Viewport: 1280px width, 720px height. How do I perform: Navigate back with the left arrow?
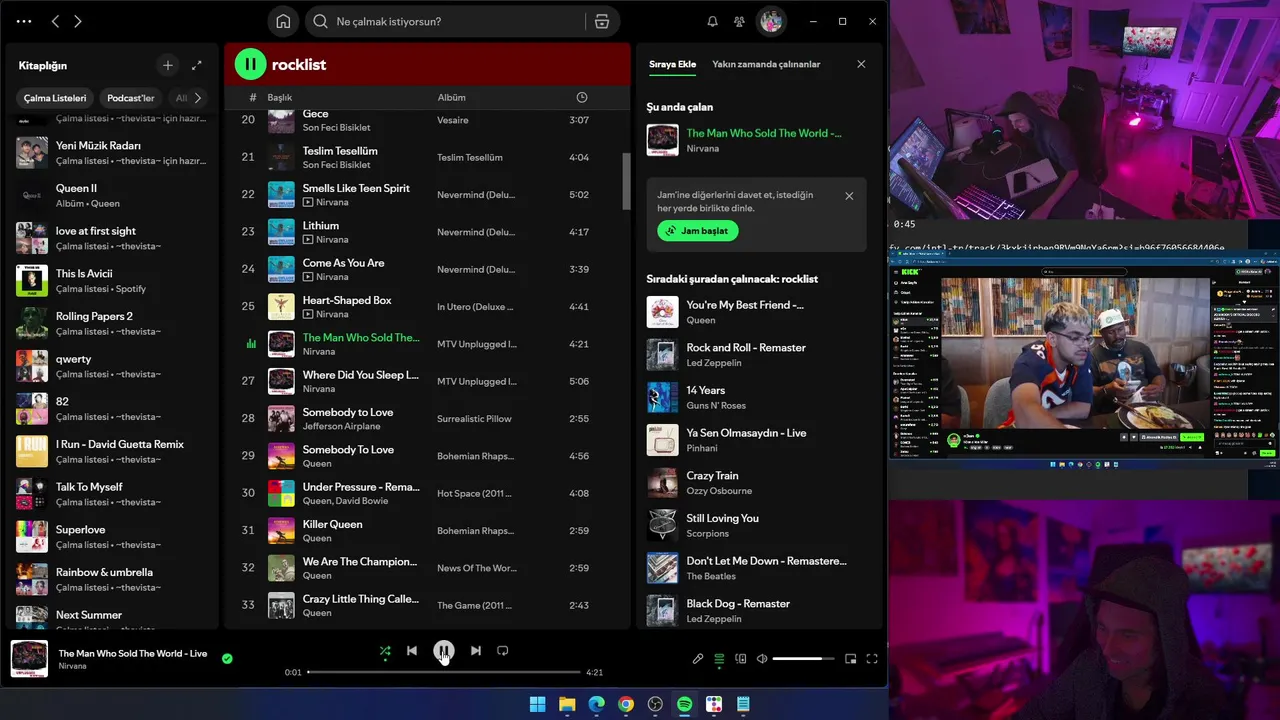(x=55, y=21)
